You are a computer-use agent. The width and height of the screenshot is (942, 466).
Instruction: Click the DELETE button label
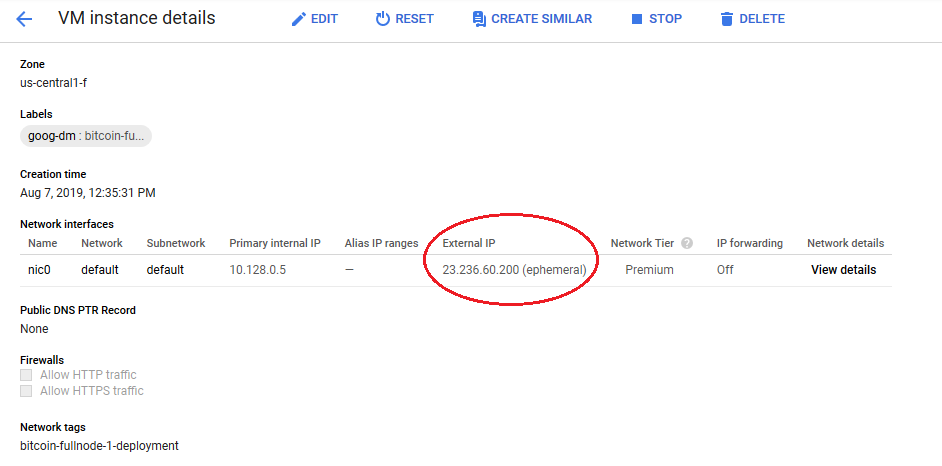coord(762,19)
